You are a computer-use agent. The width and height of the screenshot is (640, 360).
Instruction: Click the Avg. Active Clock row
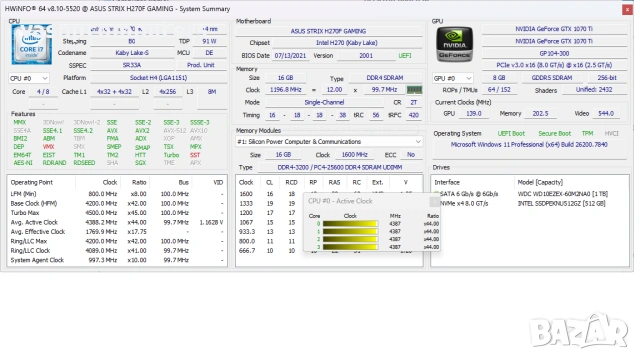[117, 222]
